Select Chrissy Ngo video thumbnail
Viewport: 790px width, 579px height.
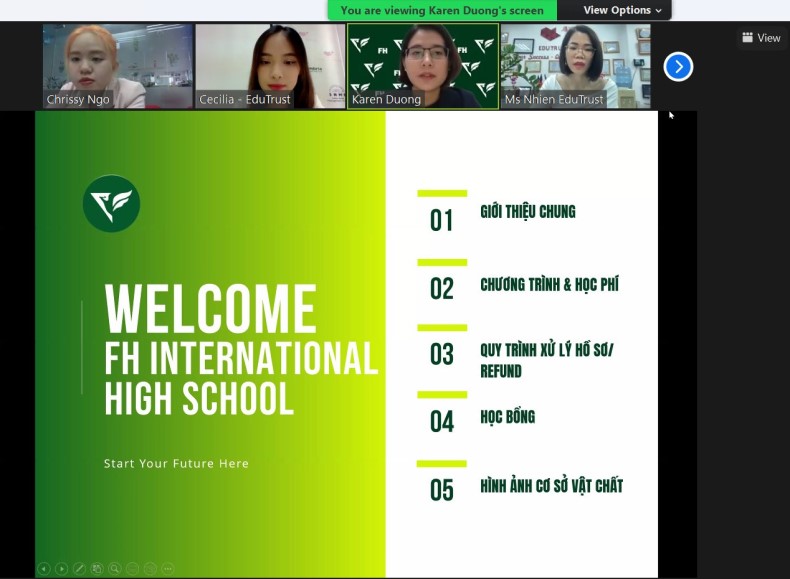tap(118, 66)
